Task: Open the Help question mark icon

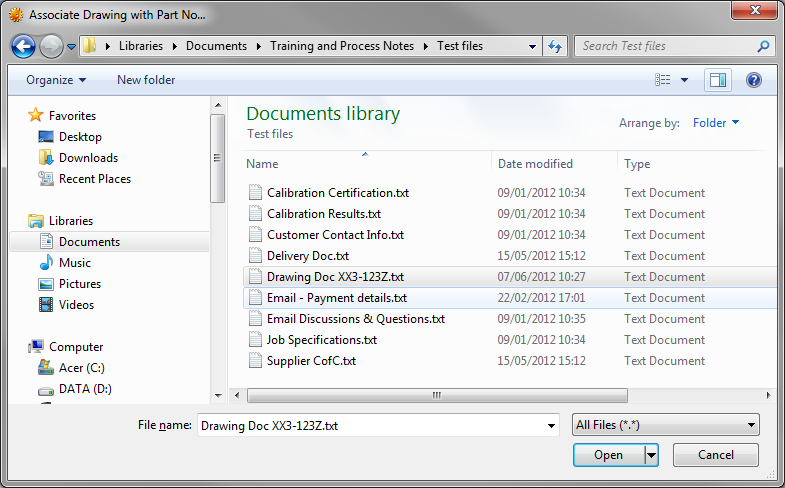Action: (754, 80)
